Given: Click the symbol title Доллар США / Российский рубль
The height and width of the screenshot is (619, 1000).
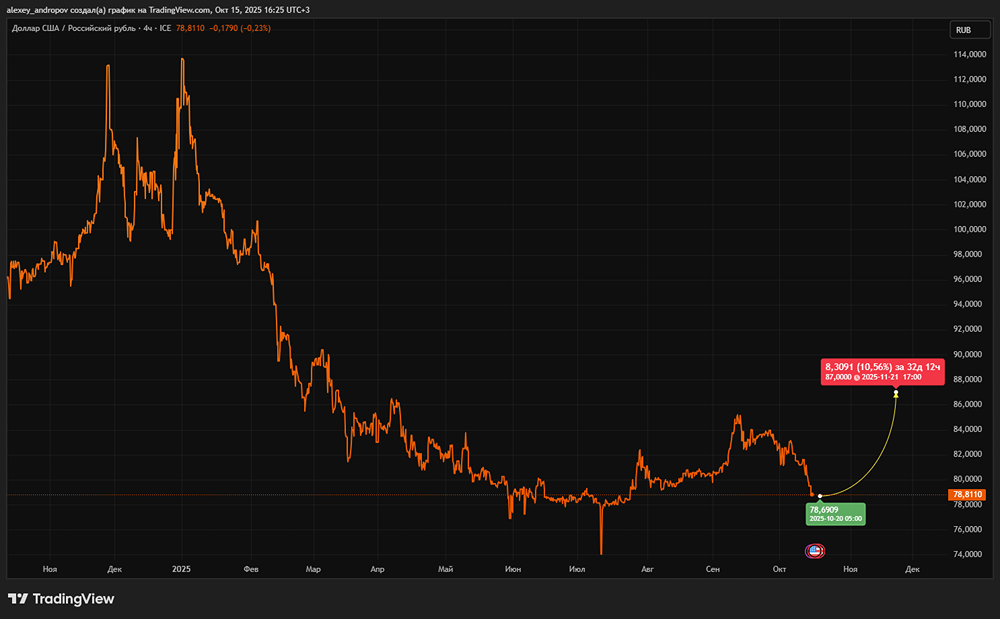Looking at the screenshot, I should pyautogui.click(x=73, y=28).
